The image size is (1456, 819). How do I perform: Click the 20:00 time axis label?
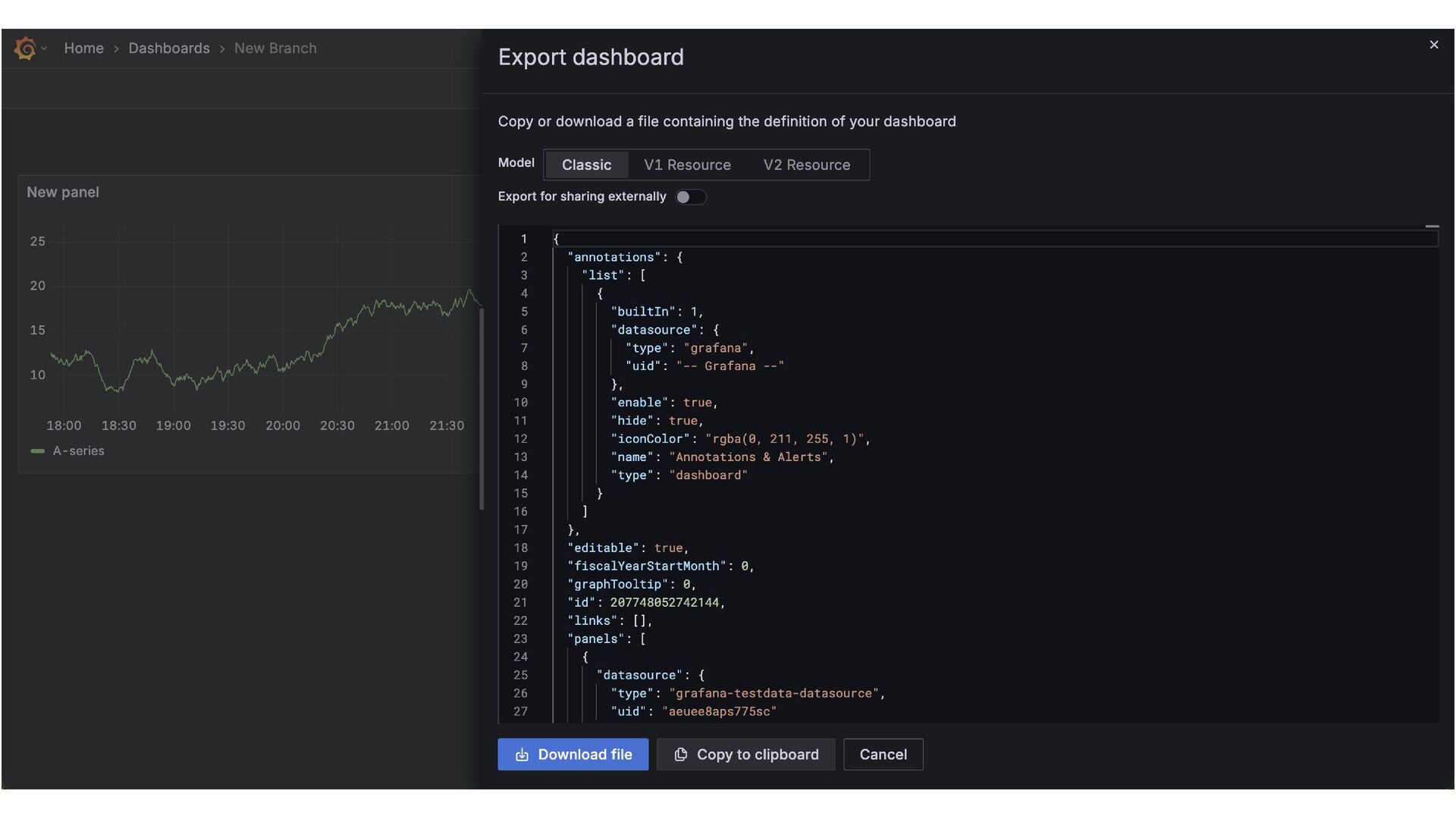coord(283,426)
